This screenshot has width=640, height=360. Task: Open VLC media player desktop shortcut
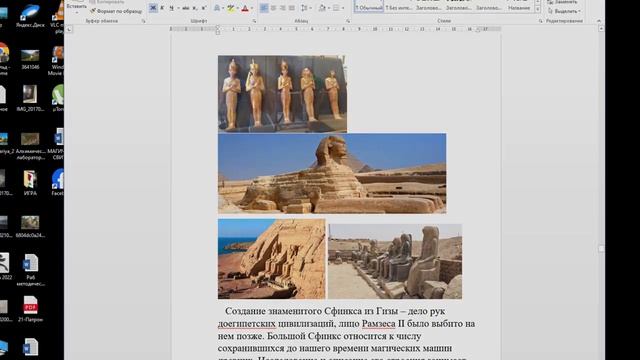click(x=58, y=16)
